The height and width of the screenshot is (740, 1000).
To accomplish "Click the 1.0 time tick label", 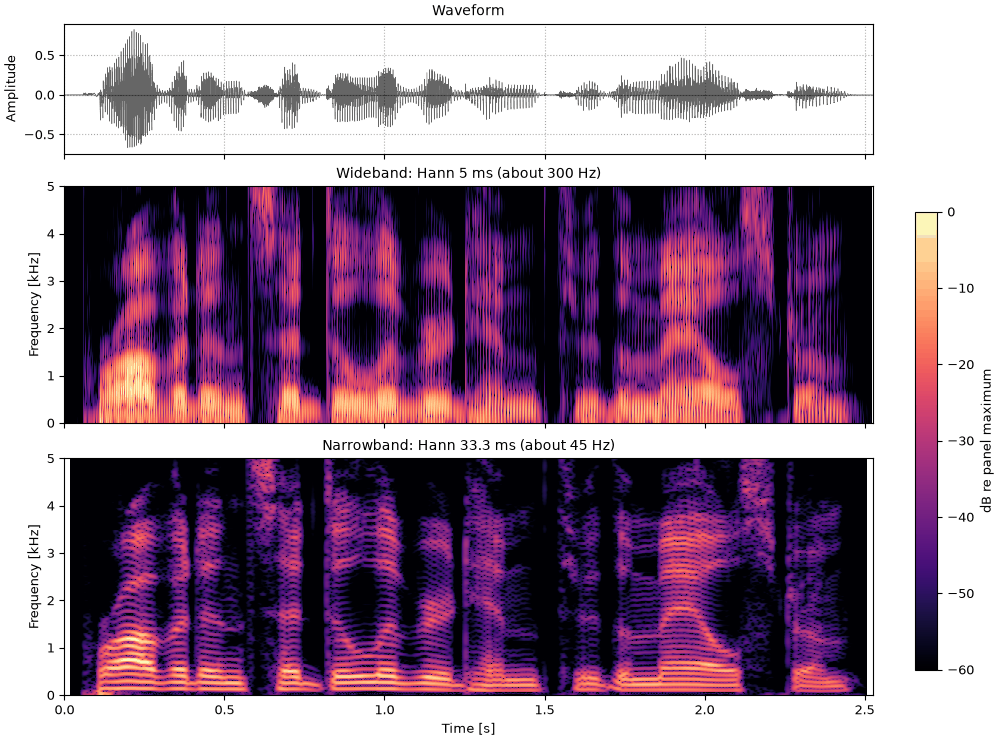I will (x=385, y=710).
